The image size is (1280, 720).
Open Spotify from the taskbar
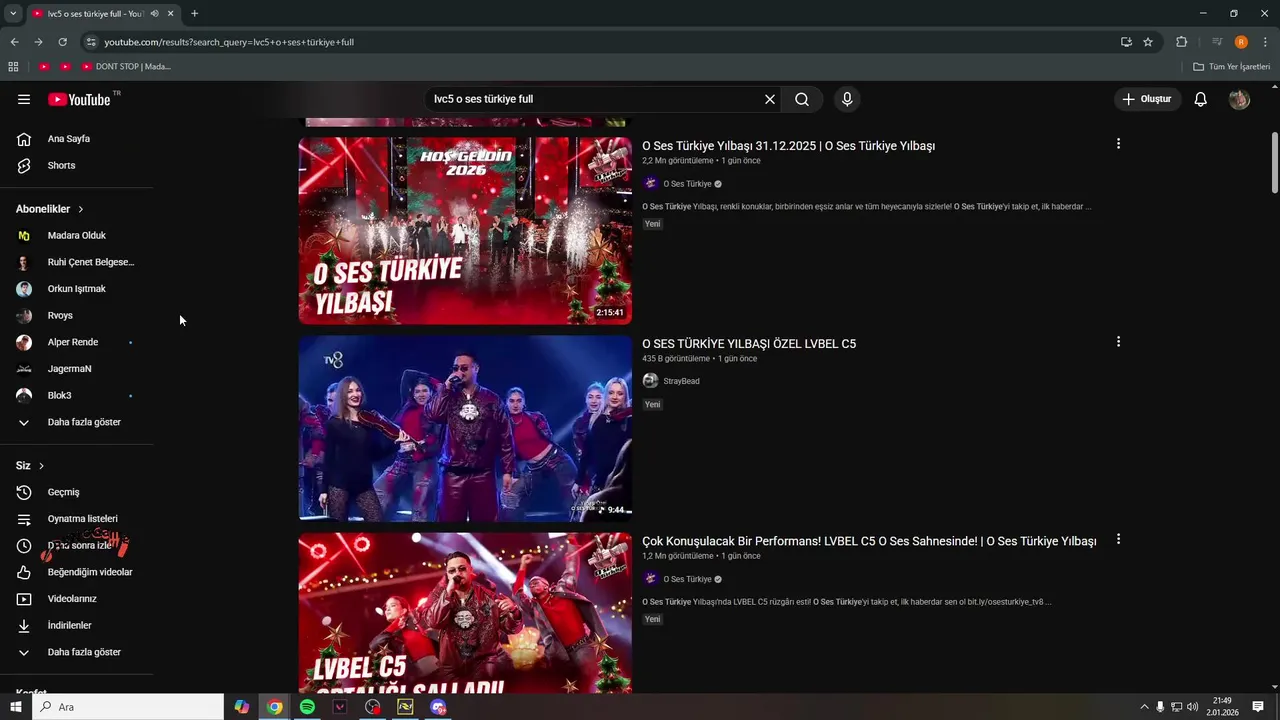tap(307, 707)
